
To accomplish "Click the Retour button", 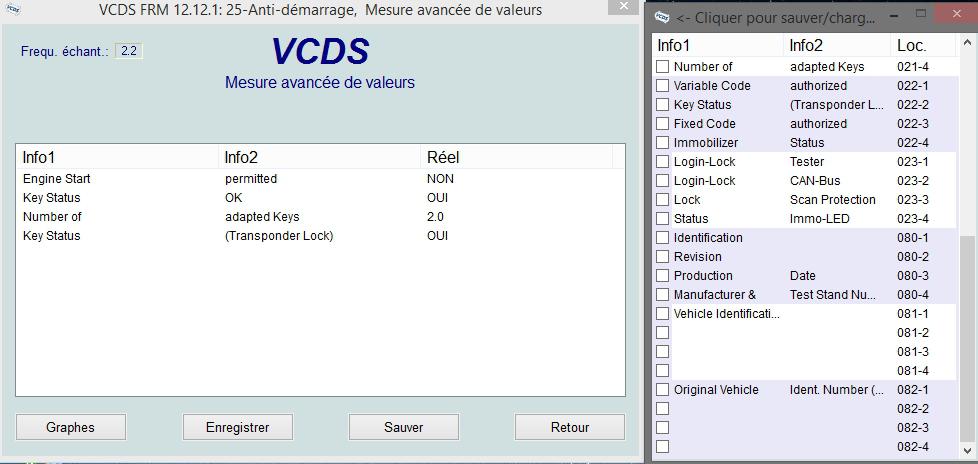I will pyautogui.click(x=569, y=427).
